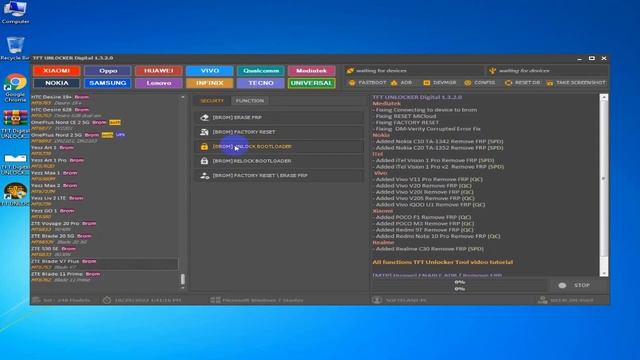Select ZTE Blade 20 5G model
Viewport: 640px width, 360px height.
pos(105,239)
